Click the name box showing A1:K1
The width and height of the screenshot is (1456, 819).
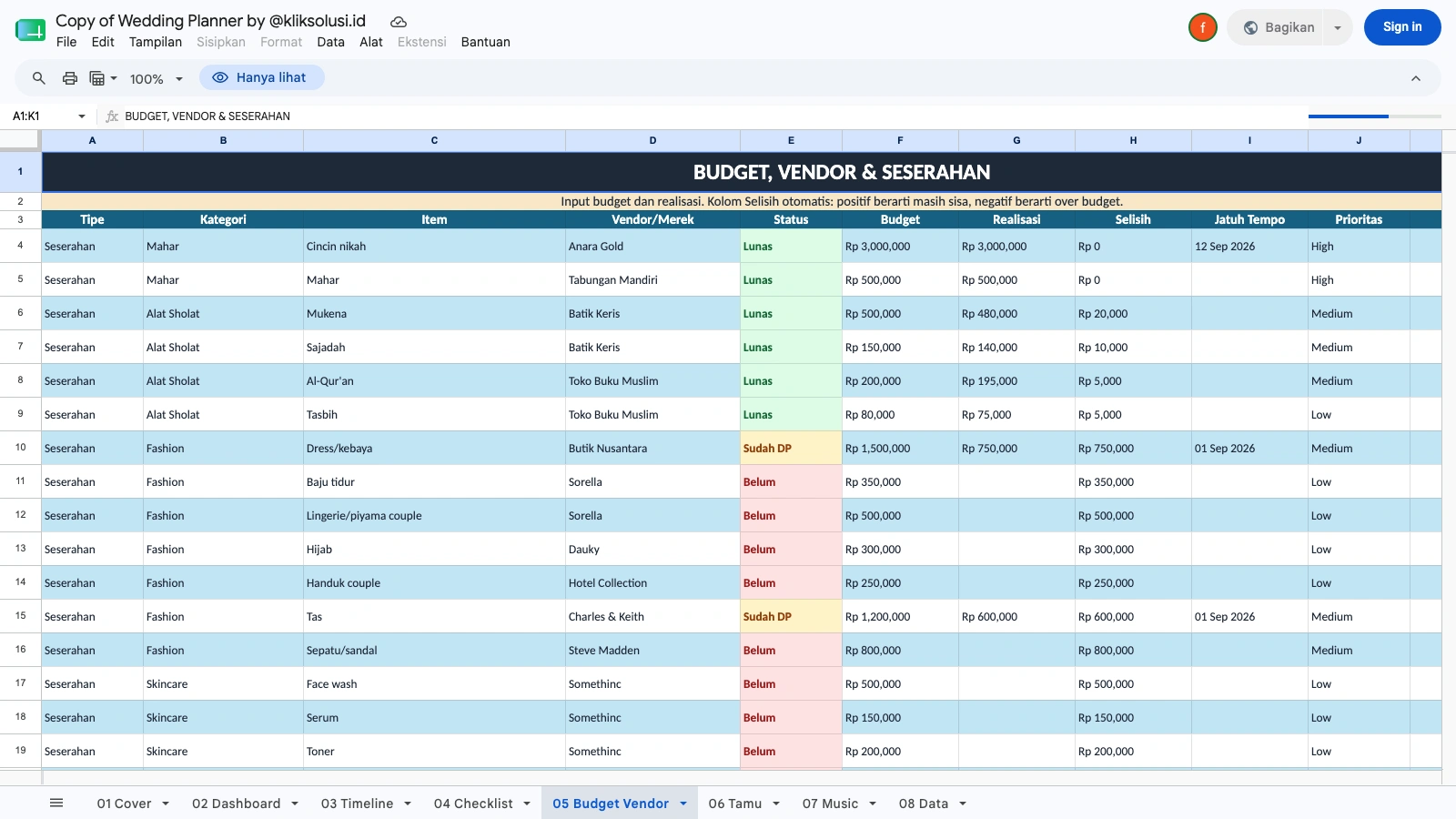[41, 116]
